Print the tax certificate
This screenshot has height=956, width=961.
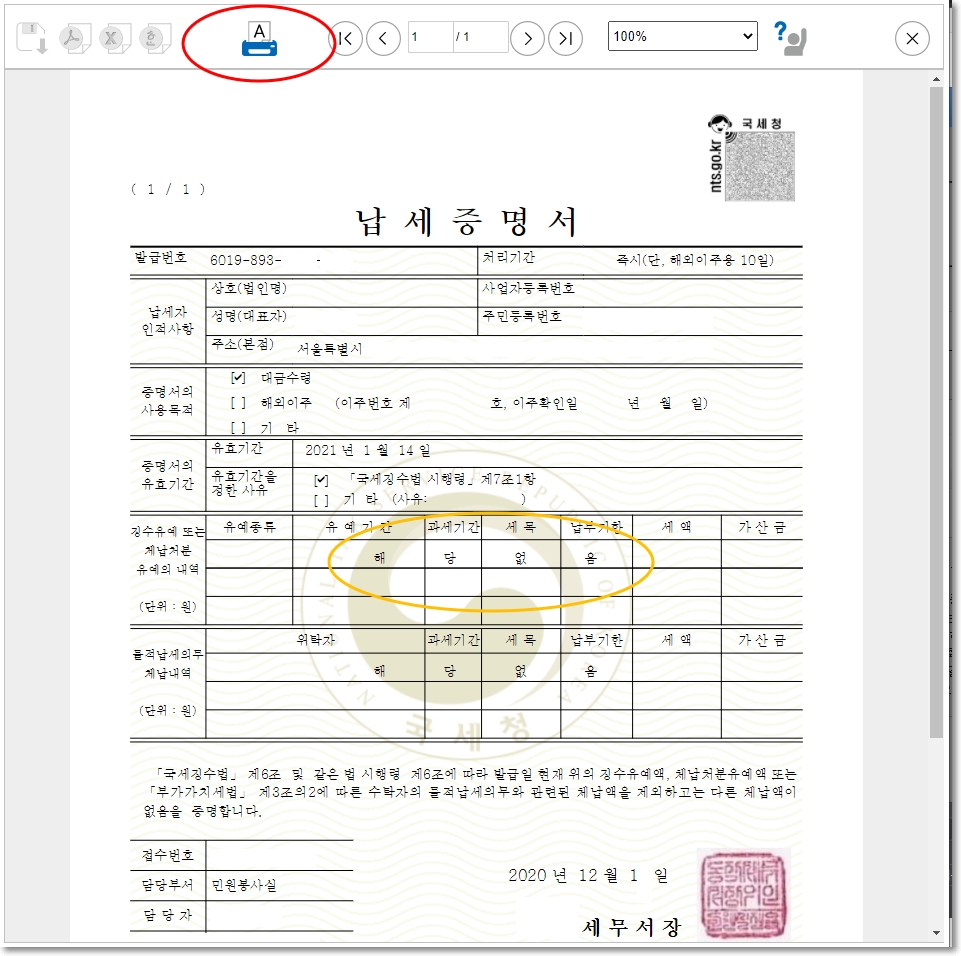coord(259,39)
